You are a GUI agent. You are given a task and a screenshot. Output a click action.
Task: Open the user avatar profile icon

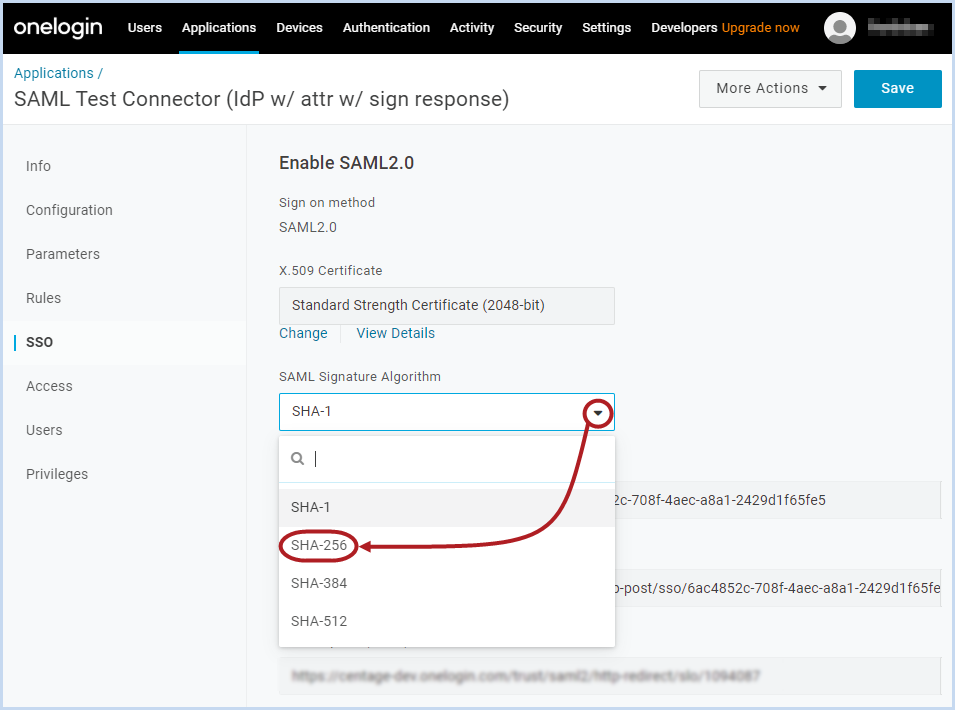pos(839,28)
